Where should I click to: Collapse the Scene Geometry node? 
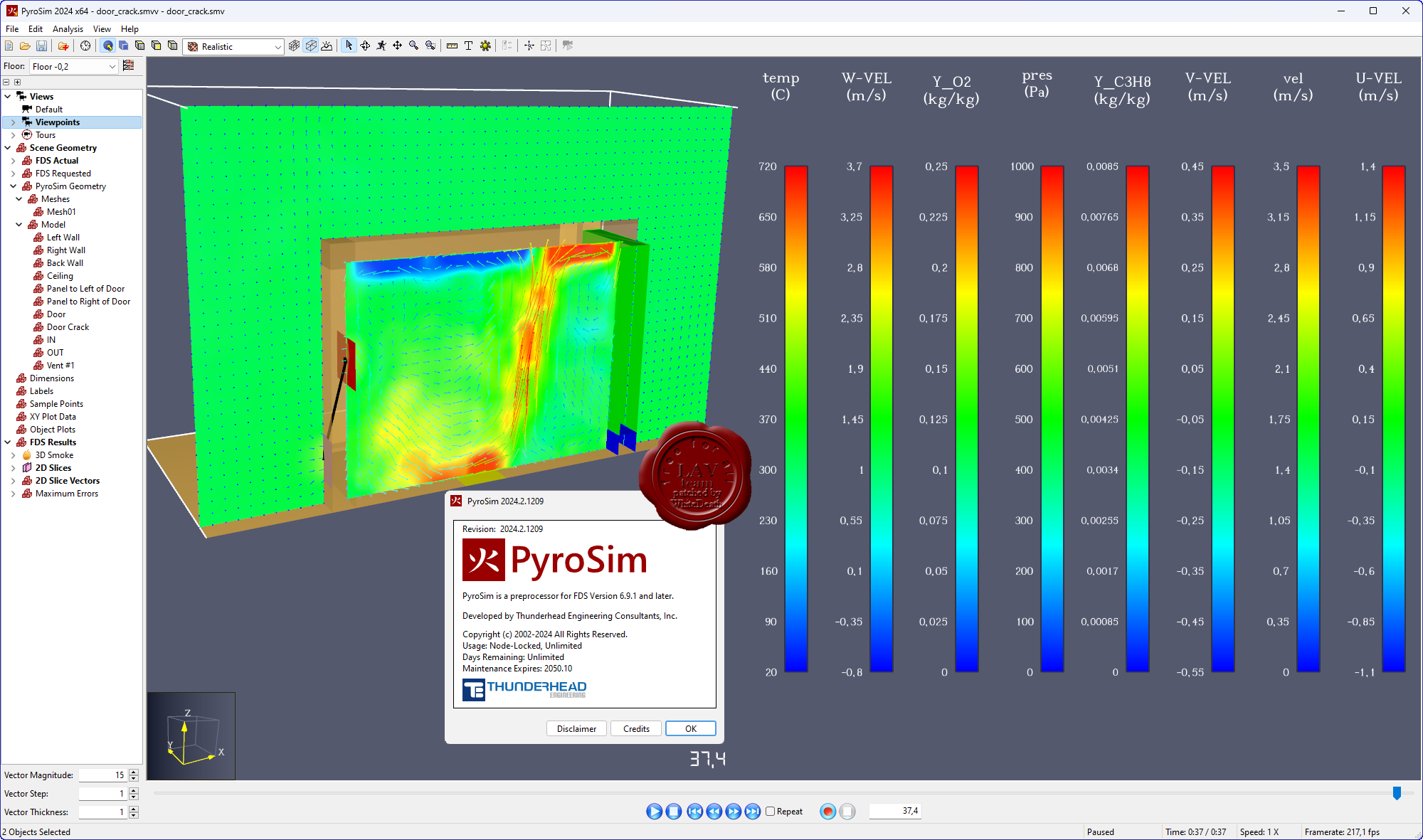7,148
